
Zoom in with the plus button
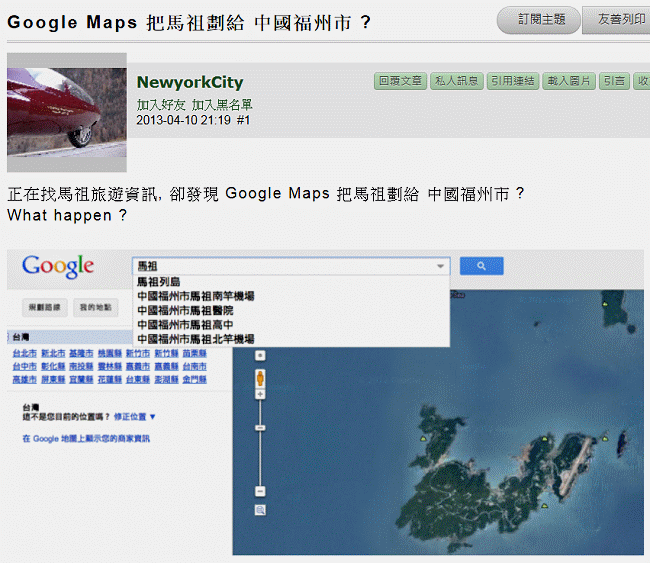[260, 394]
